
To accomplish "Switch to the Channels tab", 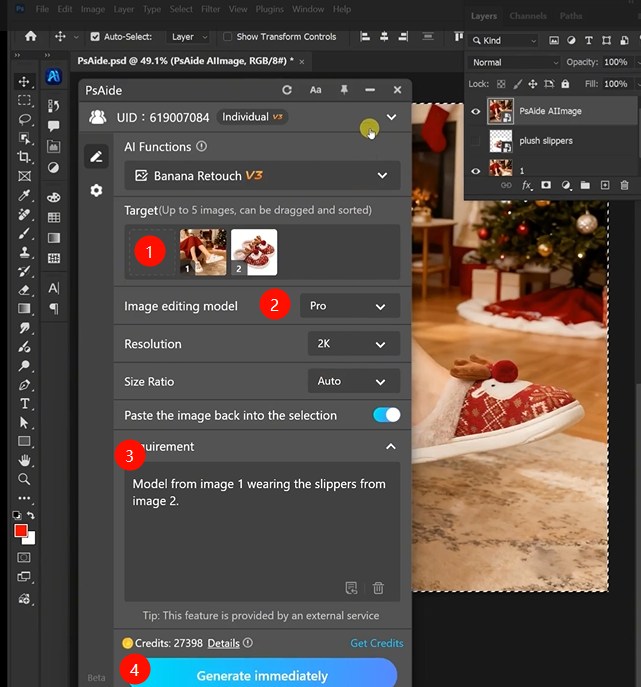I will coord(528,16).
